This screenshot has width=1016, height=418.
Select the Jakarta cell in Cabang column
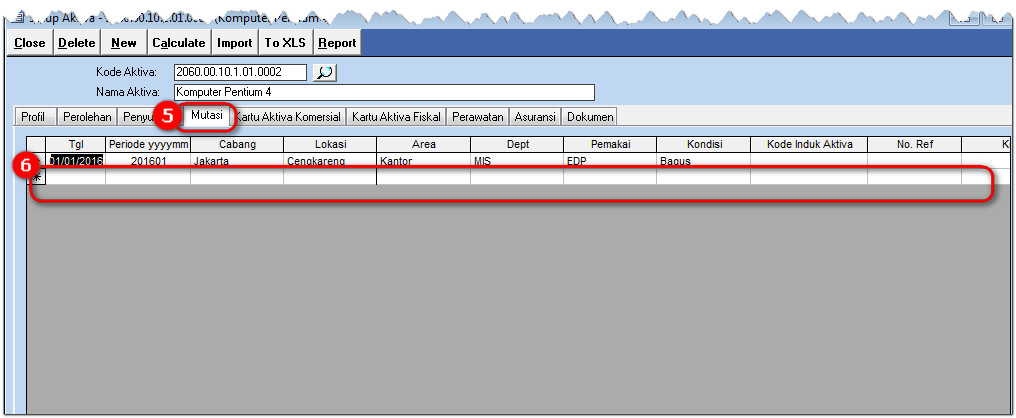click(236, 161)
